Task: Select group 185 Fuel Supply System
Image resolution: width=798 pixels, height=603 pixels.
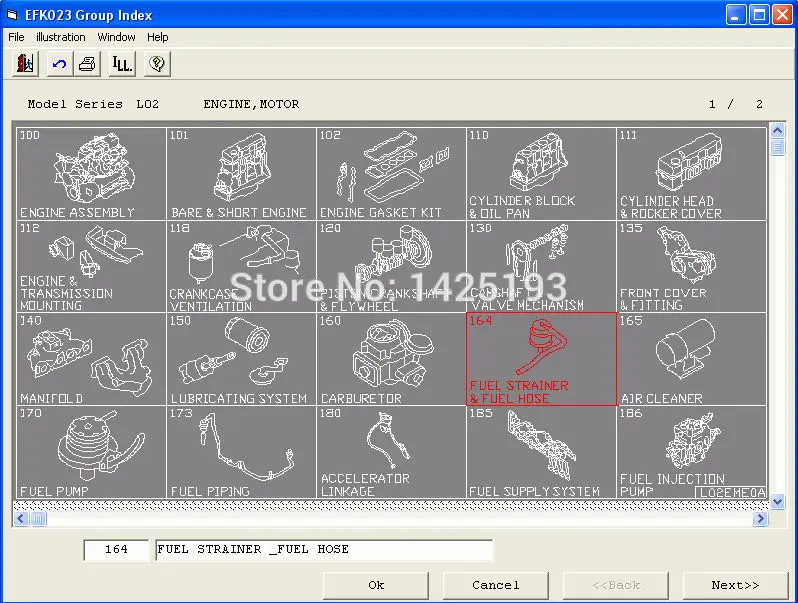Action: coord(542,452)
